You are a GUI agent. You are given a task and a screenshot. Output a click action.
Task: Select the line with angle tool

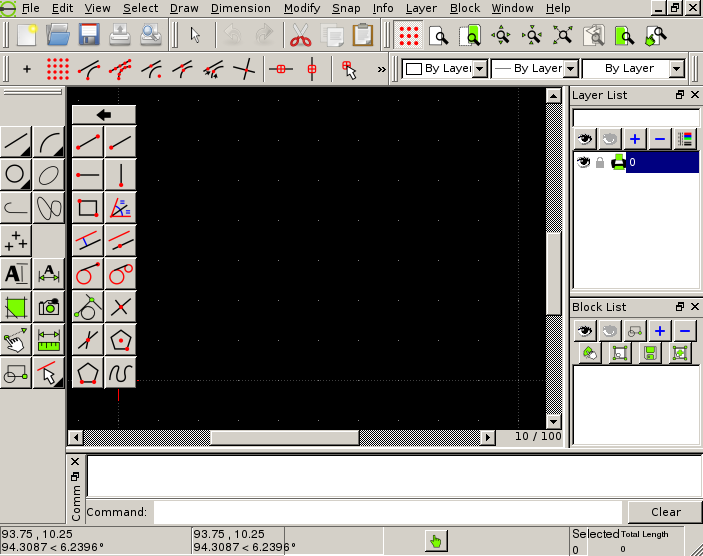(121, 142)
